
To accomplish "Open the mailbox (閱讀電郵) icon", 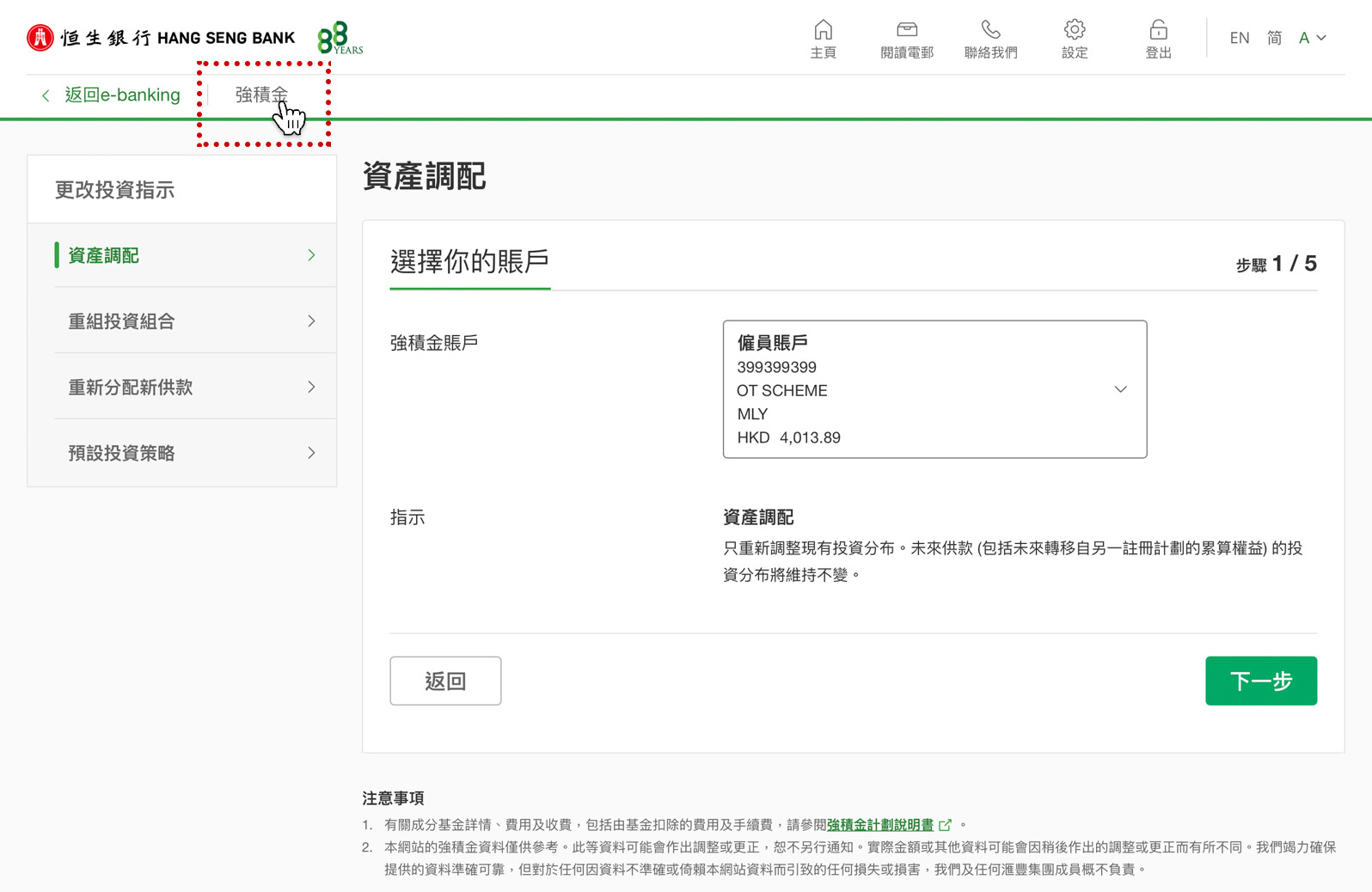I will coord(906,31).
